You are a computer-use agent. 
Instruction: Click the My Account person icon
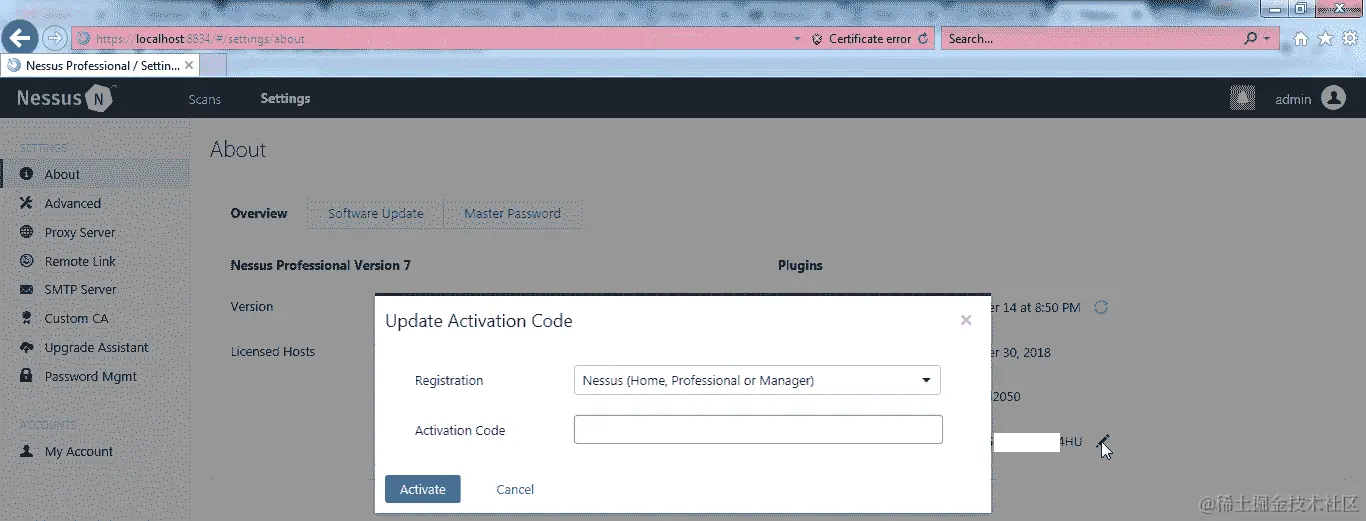click(x=26, y=451)
